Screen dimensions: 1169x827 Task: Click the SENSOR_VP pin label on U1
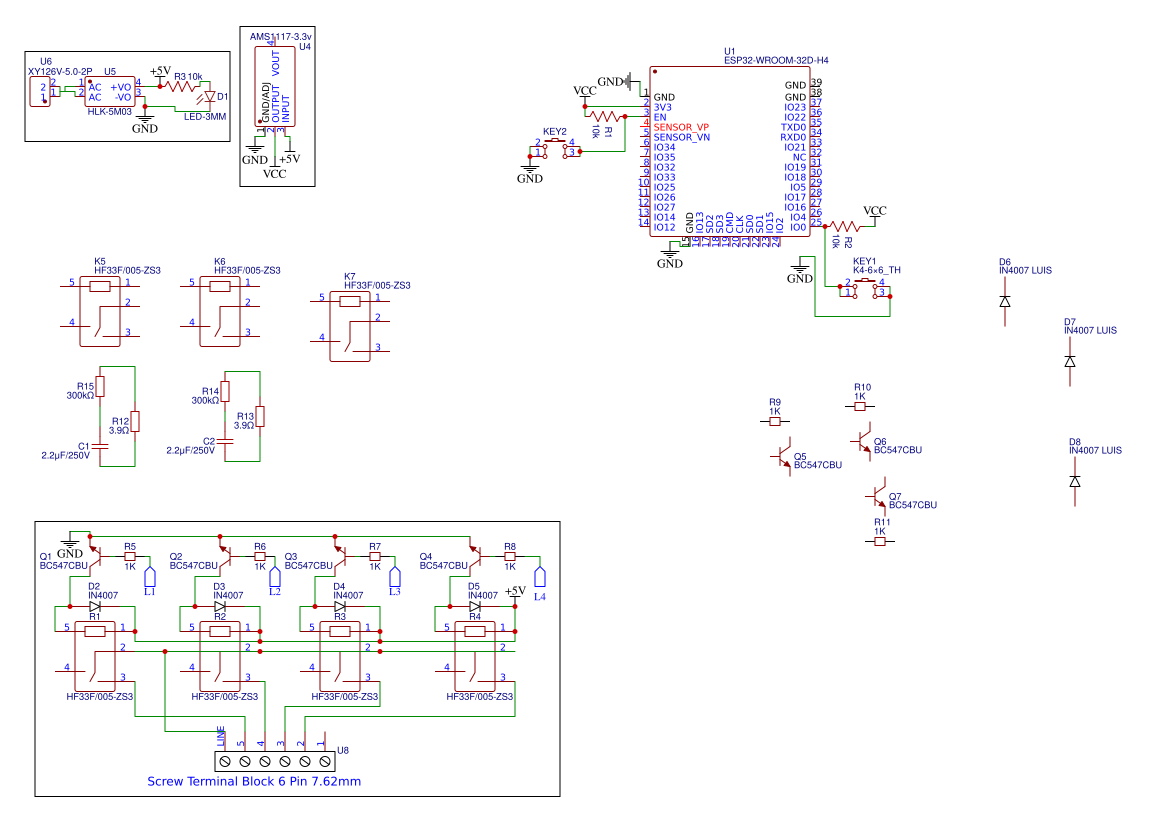click(680, 127)
